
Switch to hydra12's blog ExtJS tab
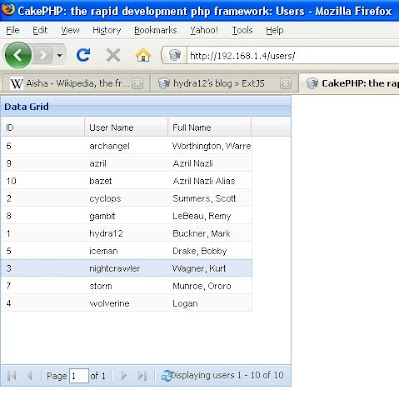(223, 83)
